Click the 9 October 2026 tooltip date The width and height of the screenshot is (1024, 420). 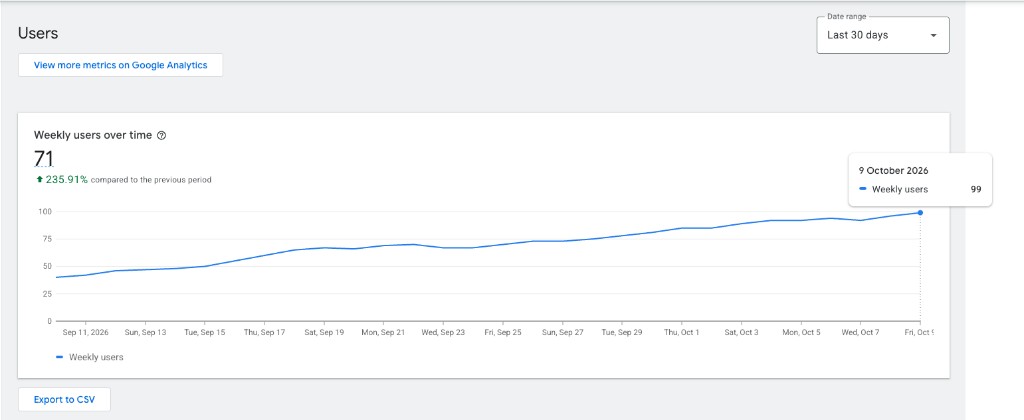coord(893,170)
